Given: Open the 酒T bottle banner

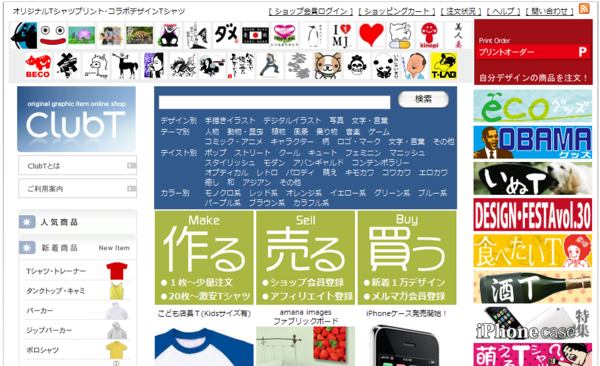Looking at the screenshot, I should [533, 287].
